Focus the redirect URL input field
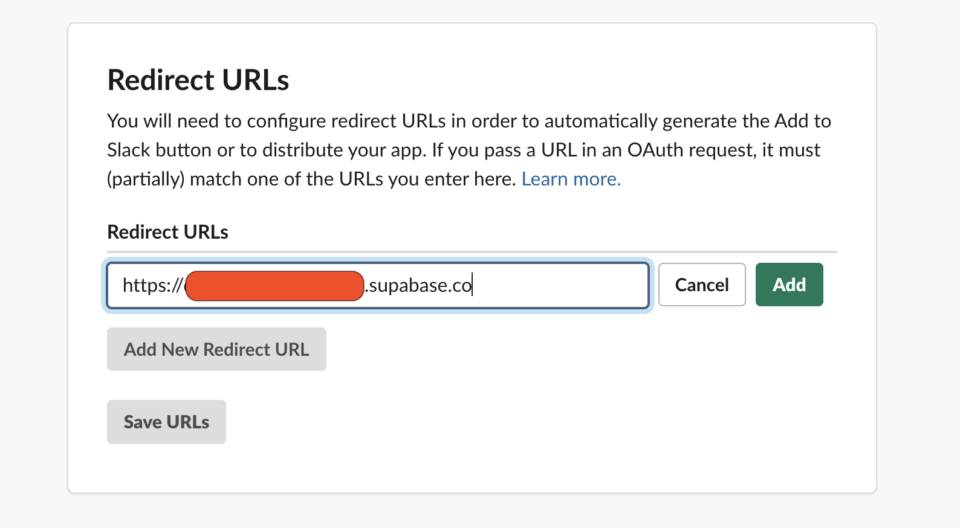 (x=560, y=285)
